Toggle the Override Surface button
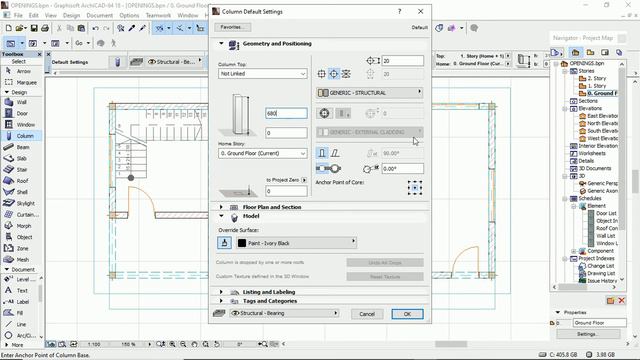 click(x=224, y=243)
